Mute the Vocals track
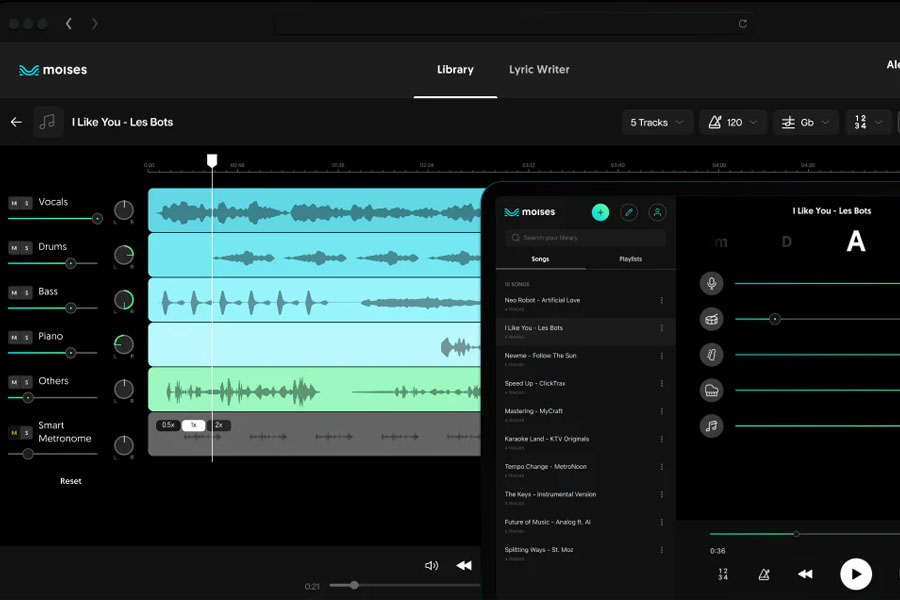900x600 pixels. [14, 203]
